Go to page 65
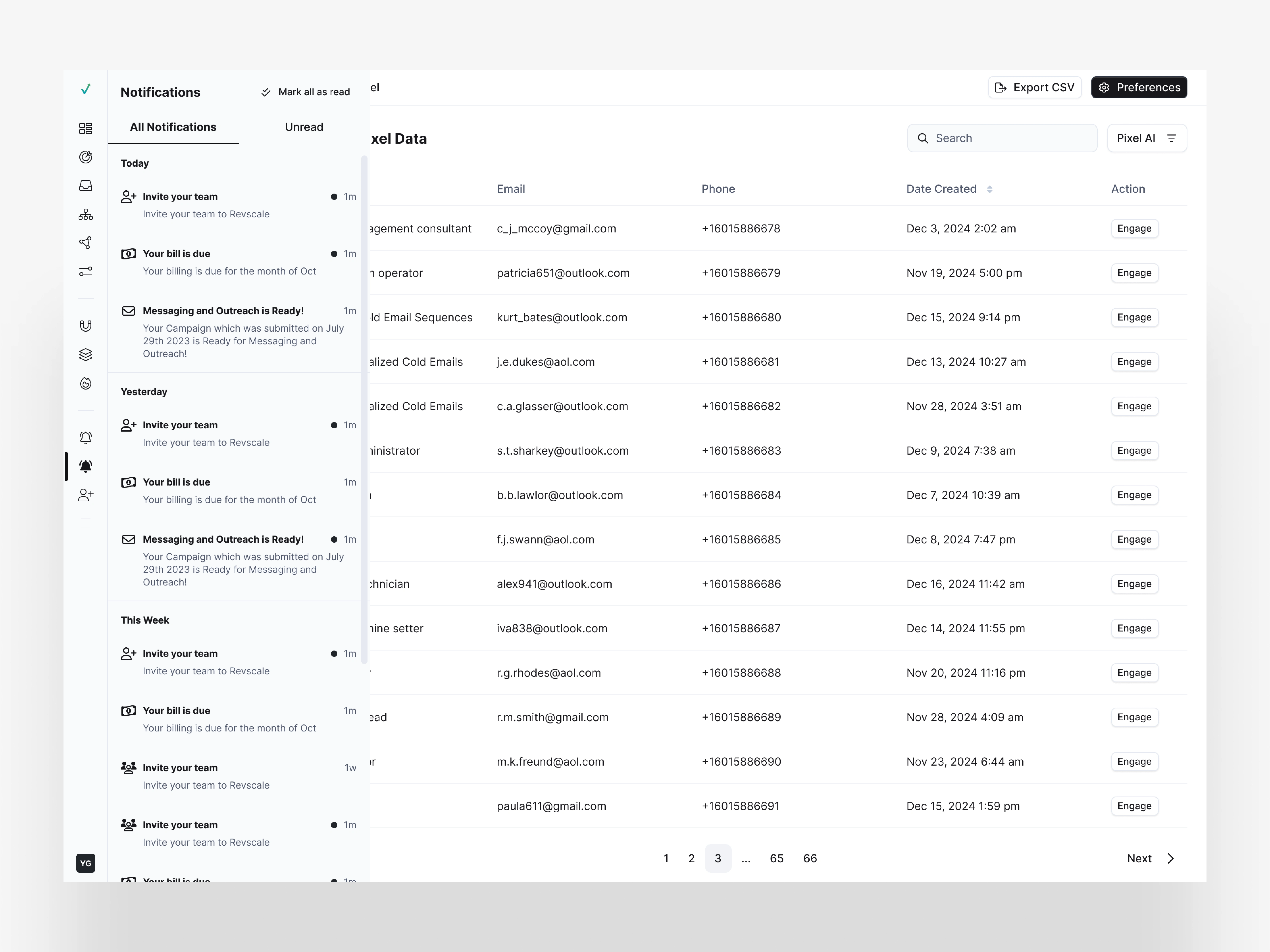Viewport: 1270px width, 952px height. point(777,858)
